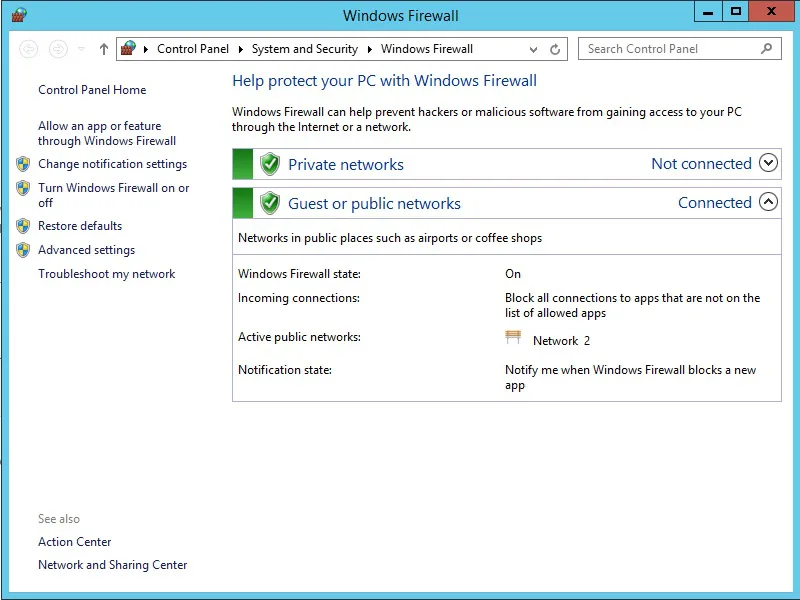Open Advanced settings link
This screenshot has width=800, height=600.
coord(86,250)
